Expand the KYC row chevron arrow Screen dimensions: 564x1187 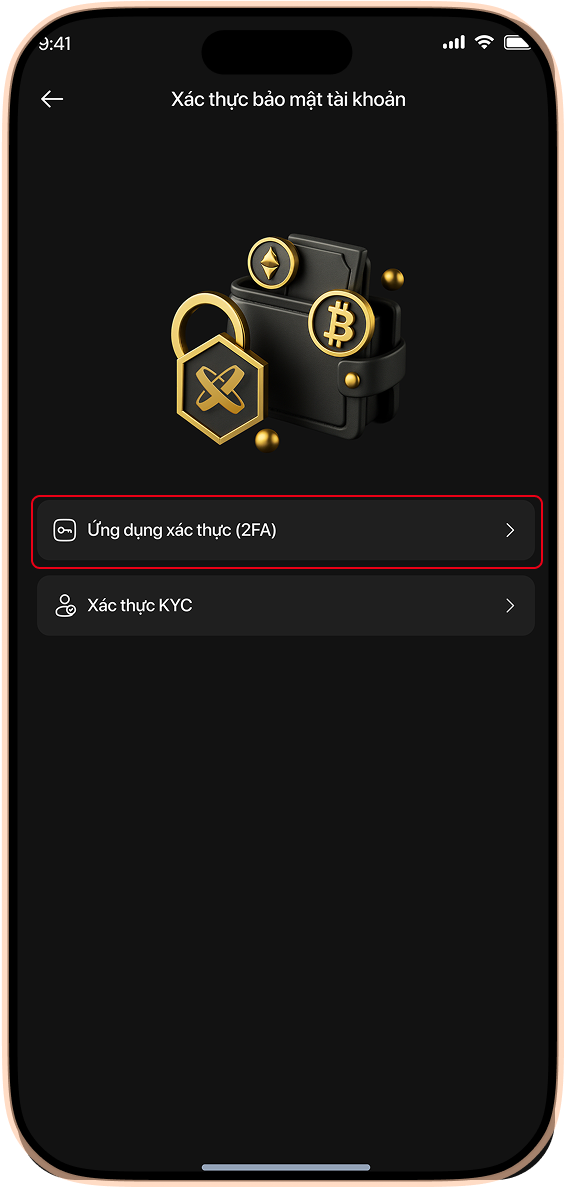point(509,606)
